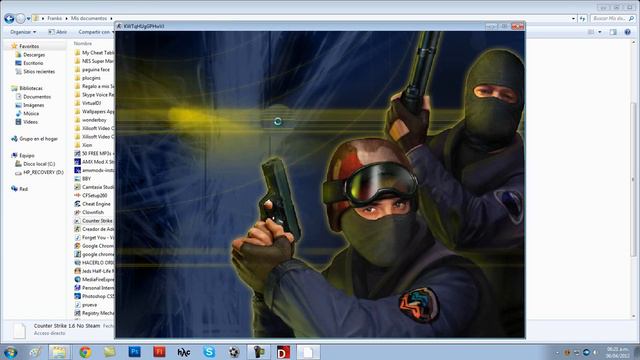The width and height of the screenshot is (640, 360).
Task: Open the Documentos library
Action: click(37, 97)
